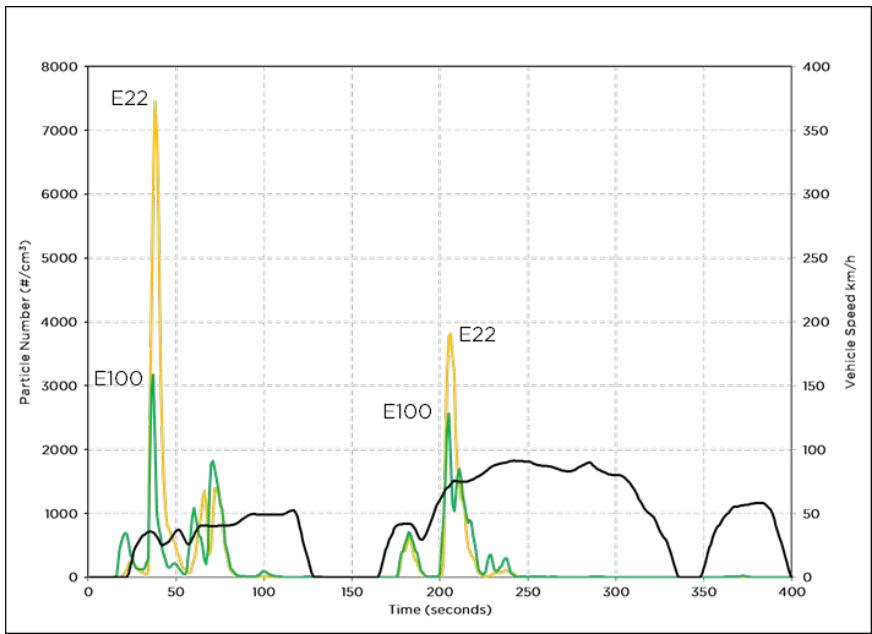Image resolution: width=872 pixels, height=634 pixels.
Task: Click the 200 tick label on the time axis
Action: [x=439, y=592]
